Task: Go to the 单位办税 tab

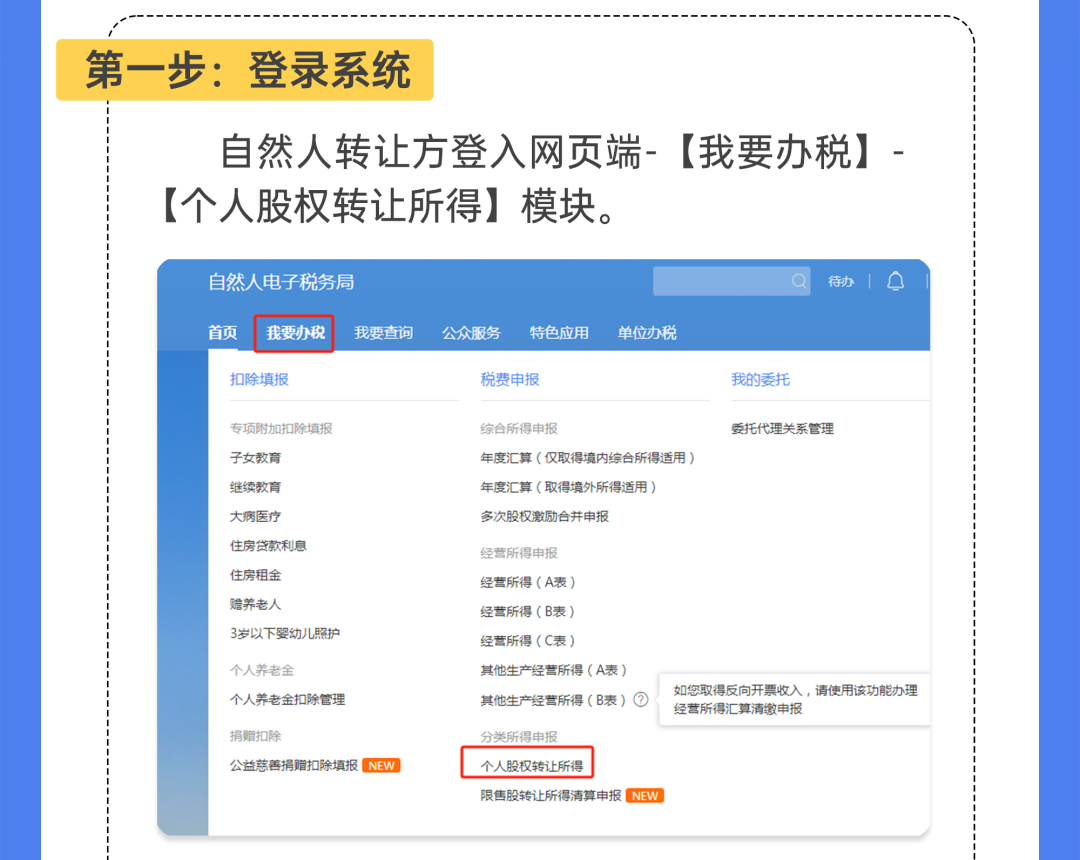Action: tap(647, 333)
